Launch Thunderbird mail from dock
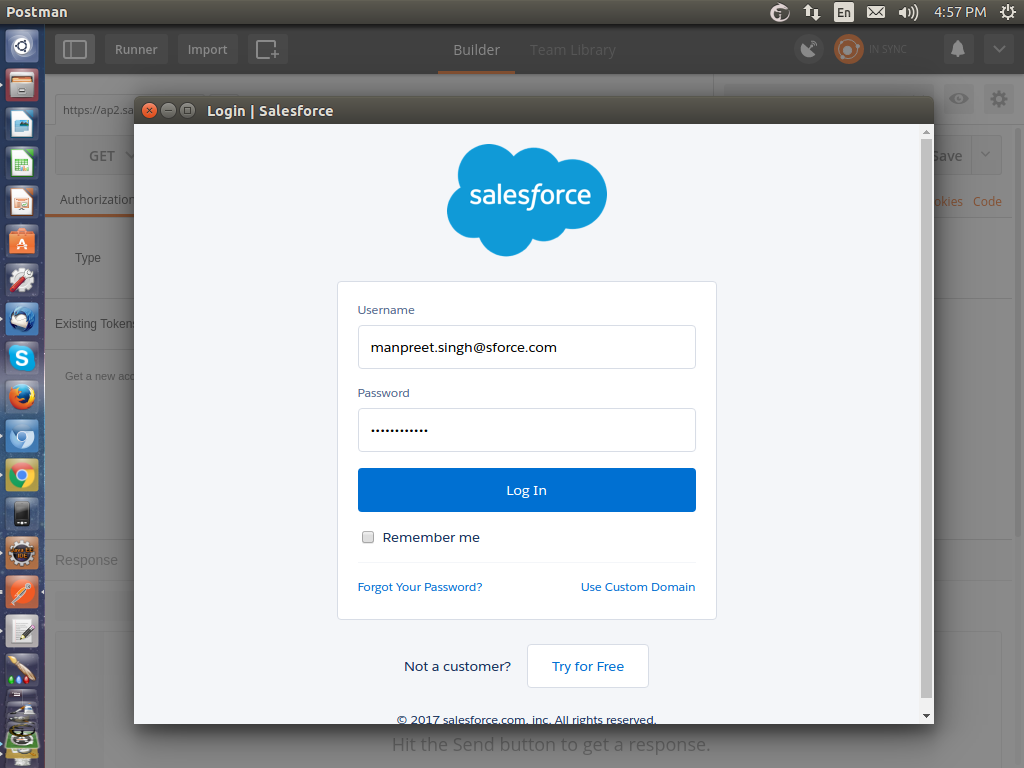This screenshot has height=768, width=1024. 22,319
